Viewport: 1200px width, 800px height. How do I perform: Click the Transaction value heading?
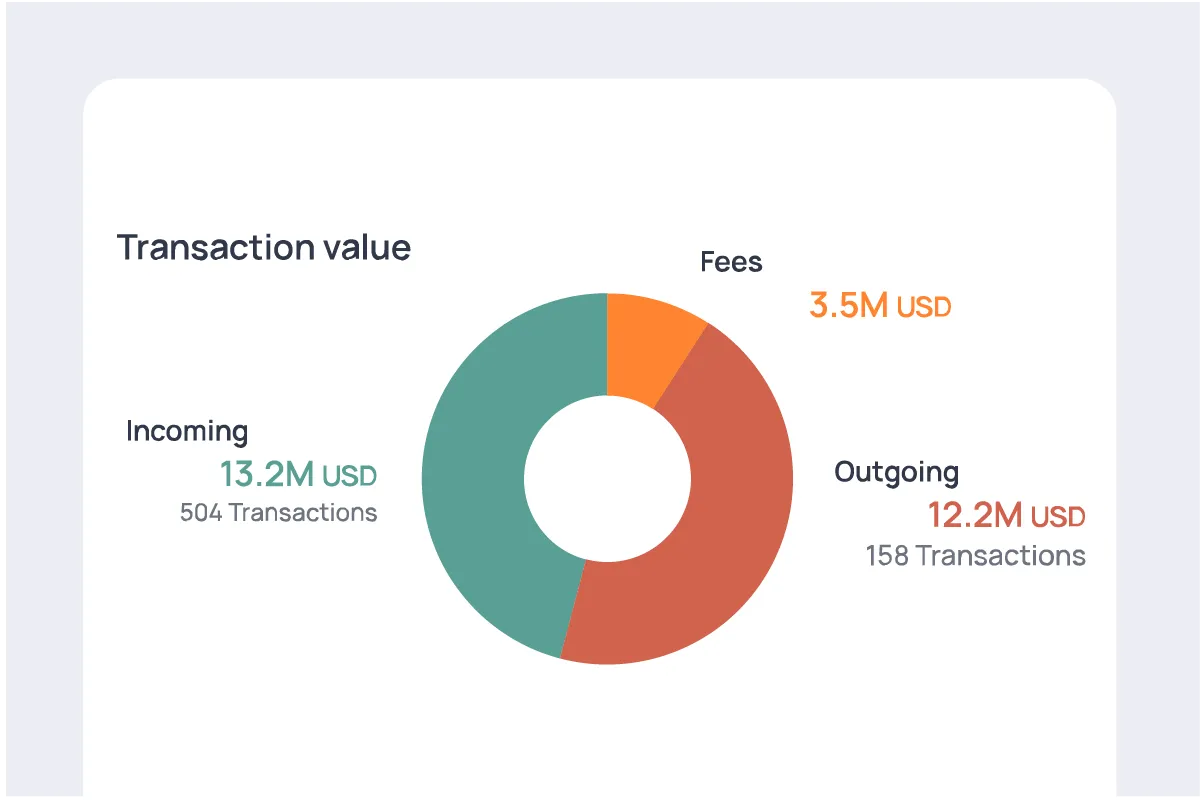[264, 247]
